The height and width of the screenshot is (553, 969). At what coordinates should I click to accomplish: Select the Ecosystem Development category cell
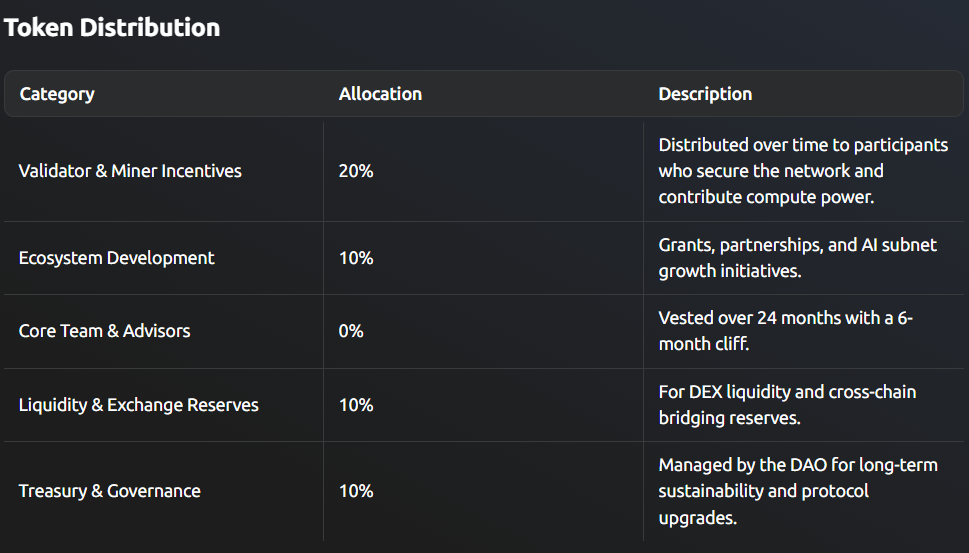116,258
